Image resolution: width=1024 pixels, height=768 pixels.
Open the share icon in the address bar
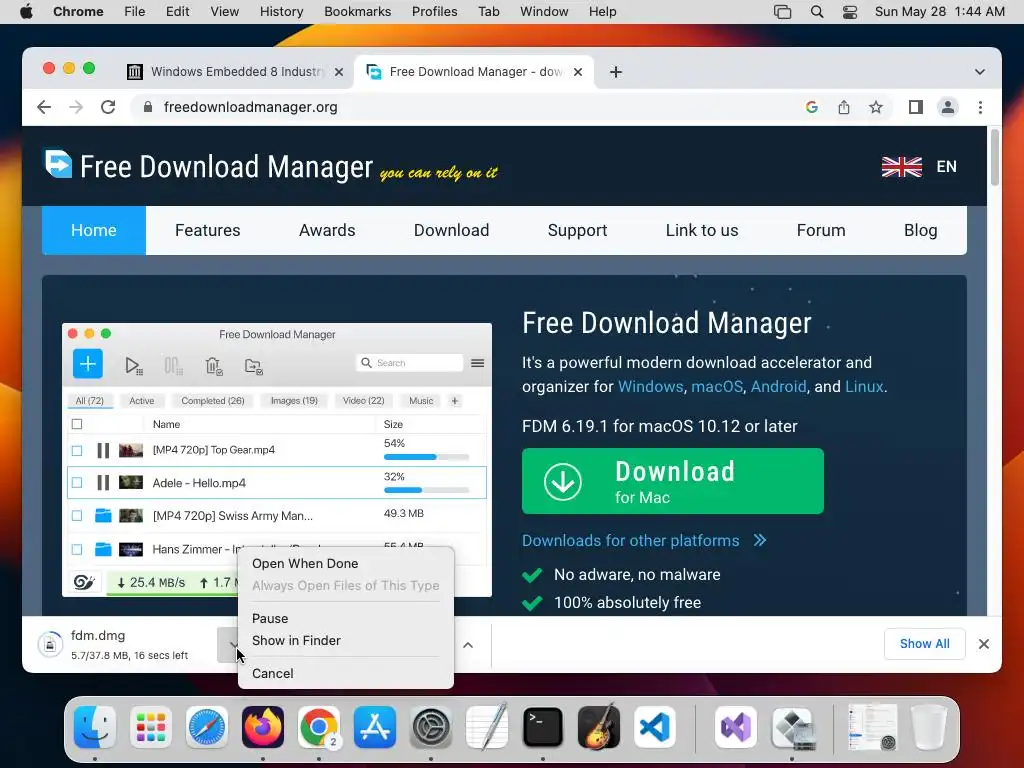click(x=844, y=107)
